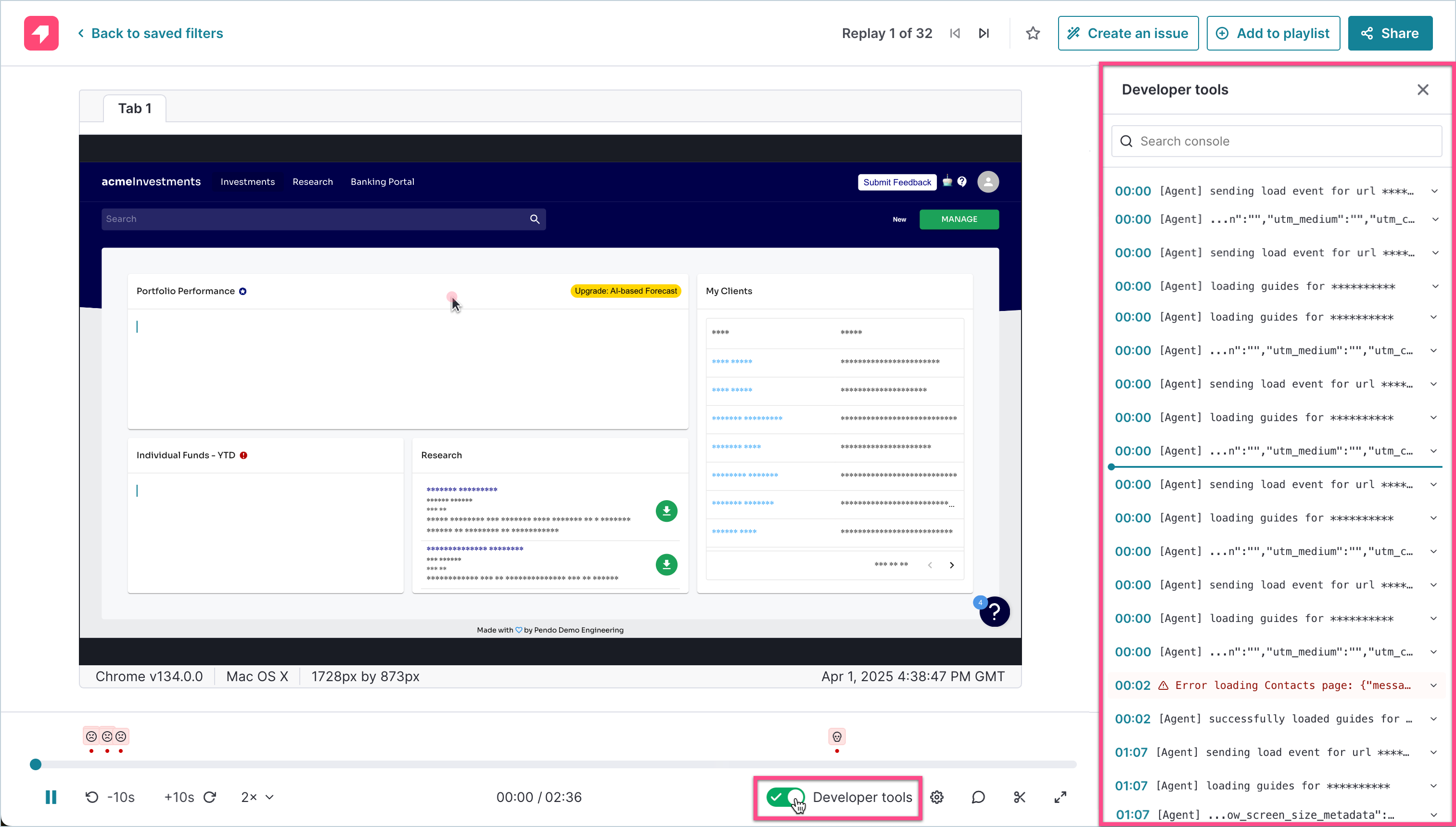Click the Replay 1 of 32 label
1456x827 pixels.
click(887, 34)
